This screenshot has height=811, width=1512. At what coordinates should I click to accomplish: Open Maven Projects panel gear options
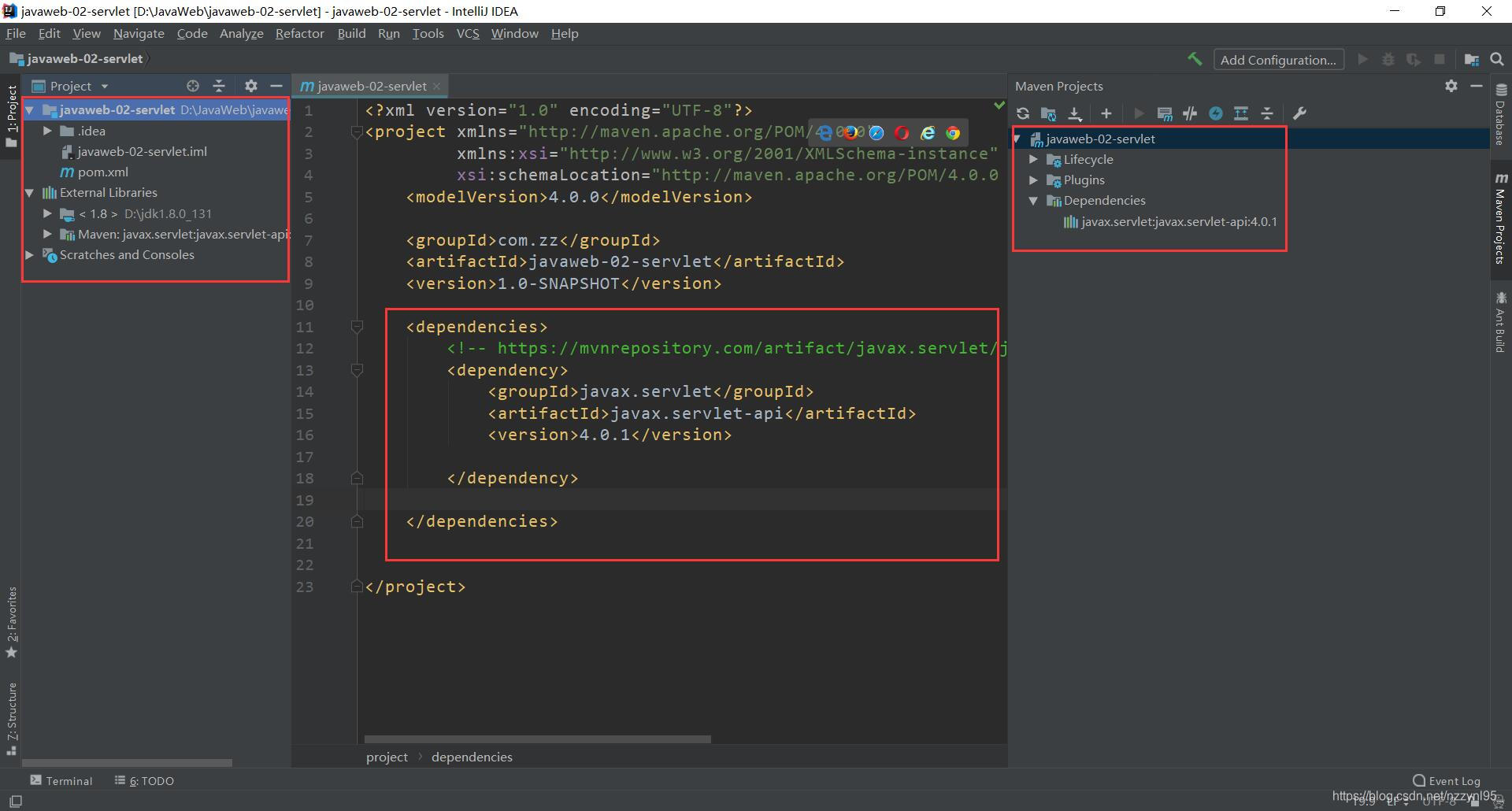pyautogui.click(x=1451, y=86)
